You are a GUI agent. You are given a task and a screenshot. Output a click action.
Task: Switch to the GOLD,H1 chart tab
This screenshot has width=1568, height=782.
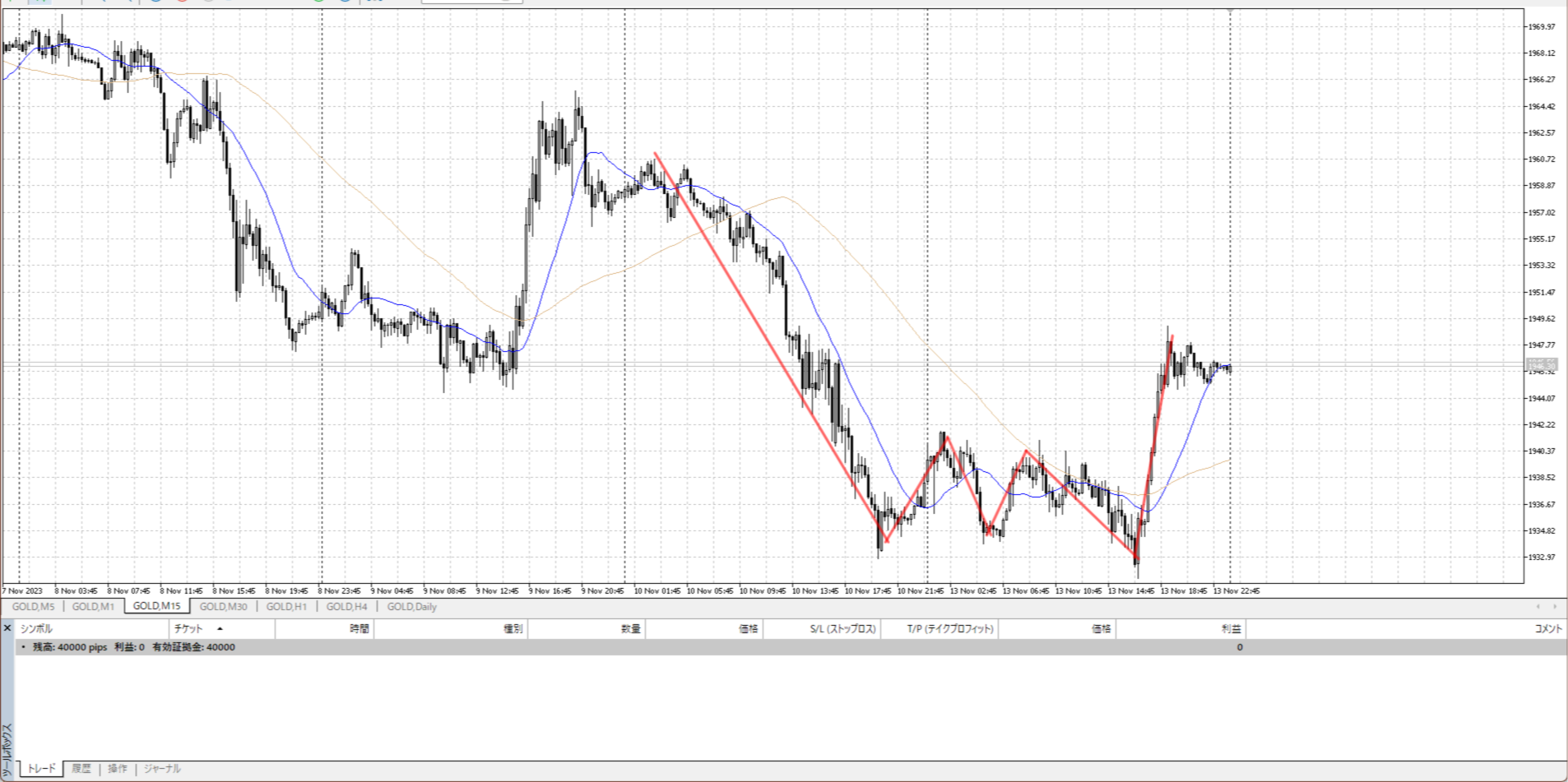(x=286, y=607)
